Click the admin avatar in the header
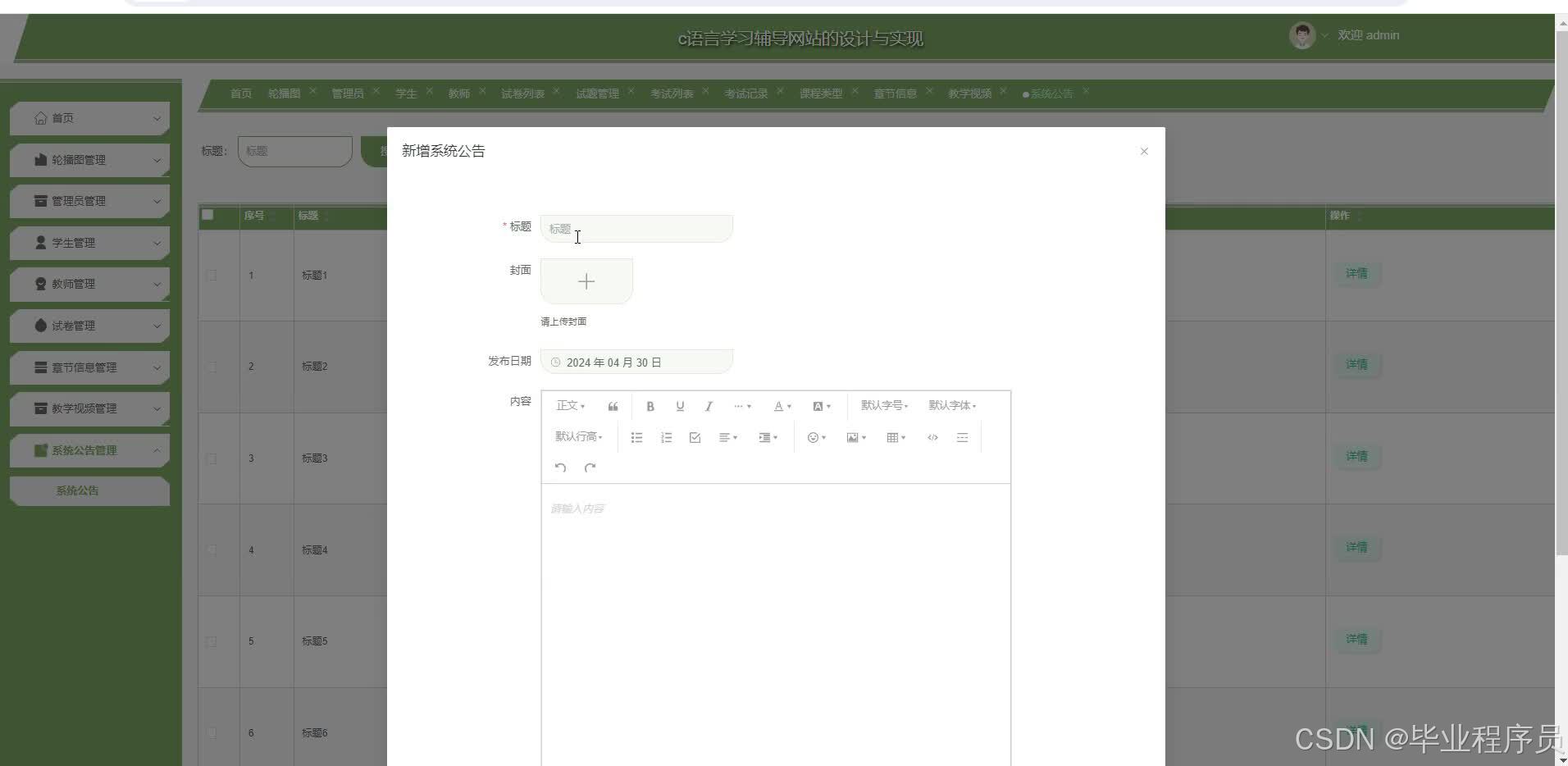The width and height of the screenshot is (1568, 766). point(1302,35)
